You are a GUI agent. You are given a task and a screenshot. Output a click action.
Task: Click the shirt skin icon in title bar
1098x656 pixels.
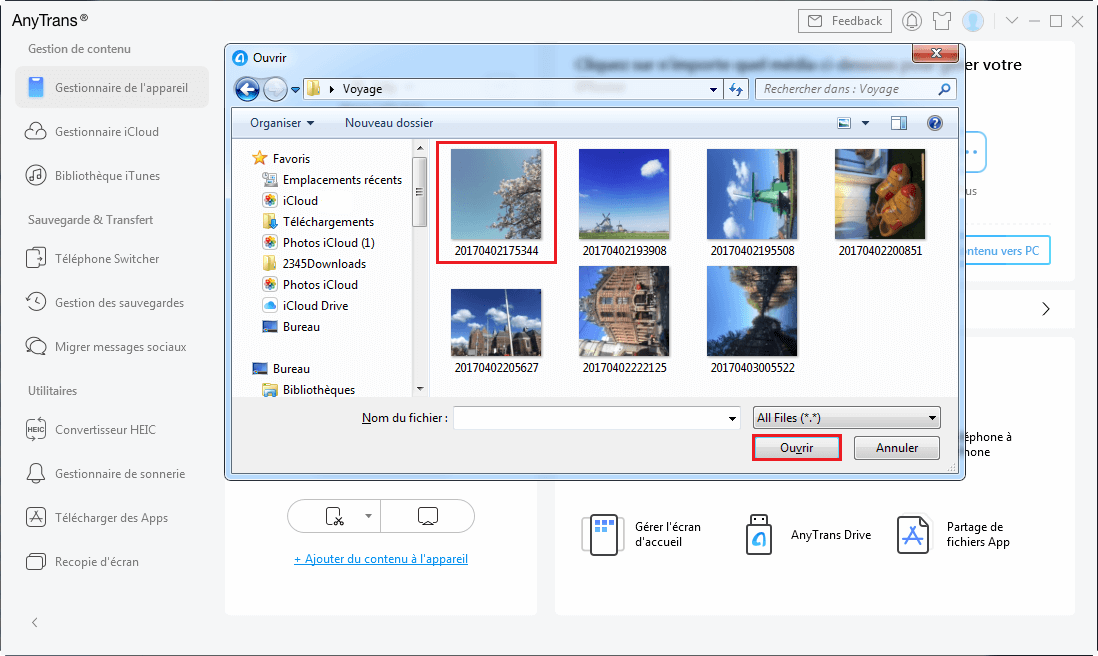[942, 21]
